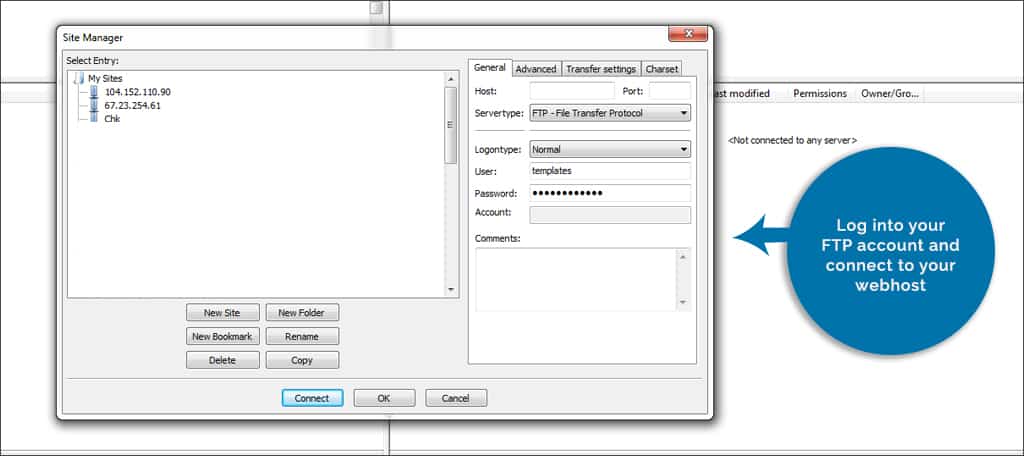Viewport: 1024px width, 456px height.
Task: Switch to the General tab
Action: click(x=490, y=68)
